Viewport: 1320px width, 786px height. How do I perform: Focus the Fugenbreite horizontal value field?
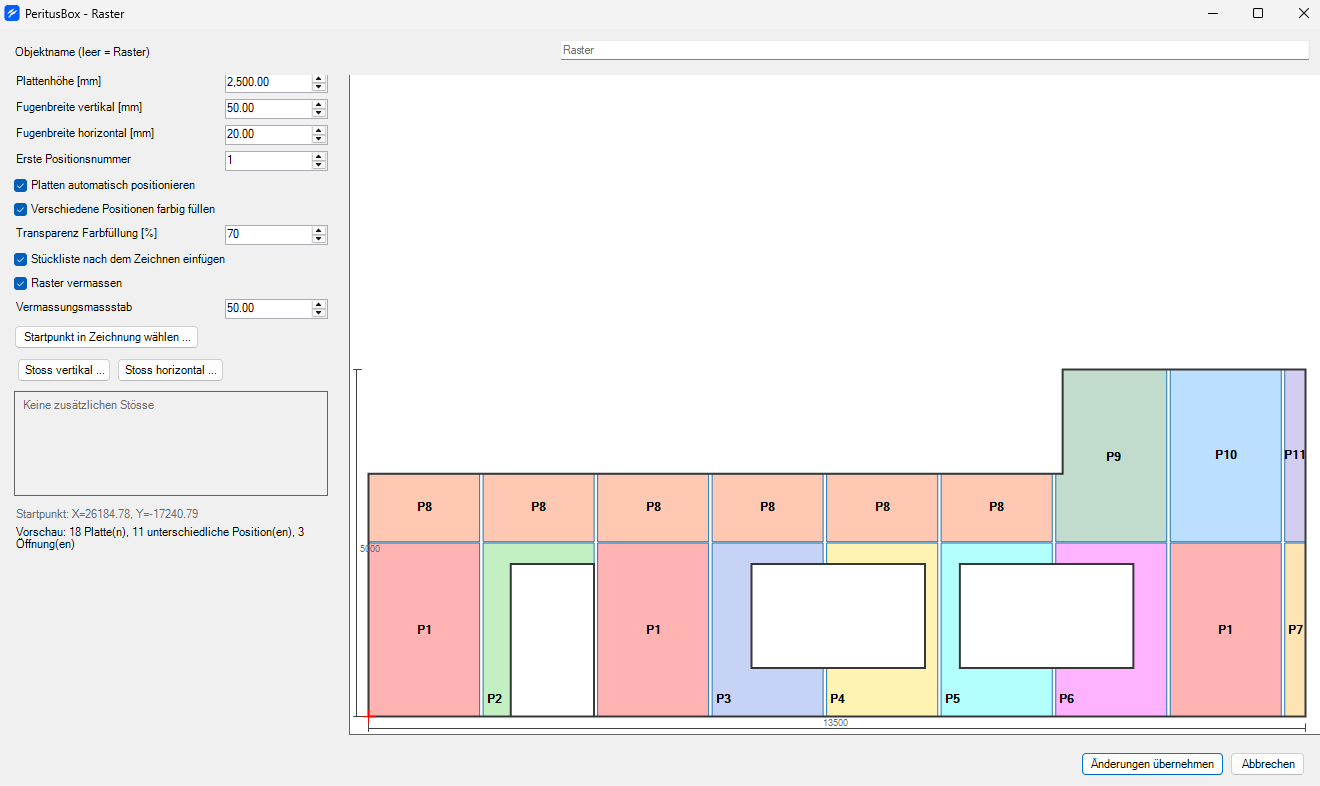pos(268,134)
